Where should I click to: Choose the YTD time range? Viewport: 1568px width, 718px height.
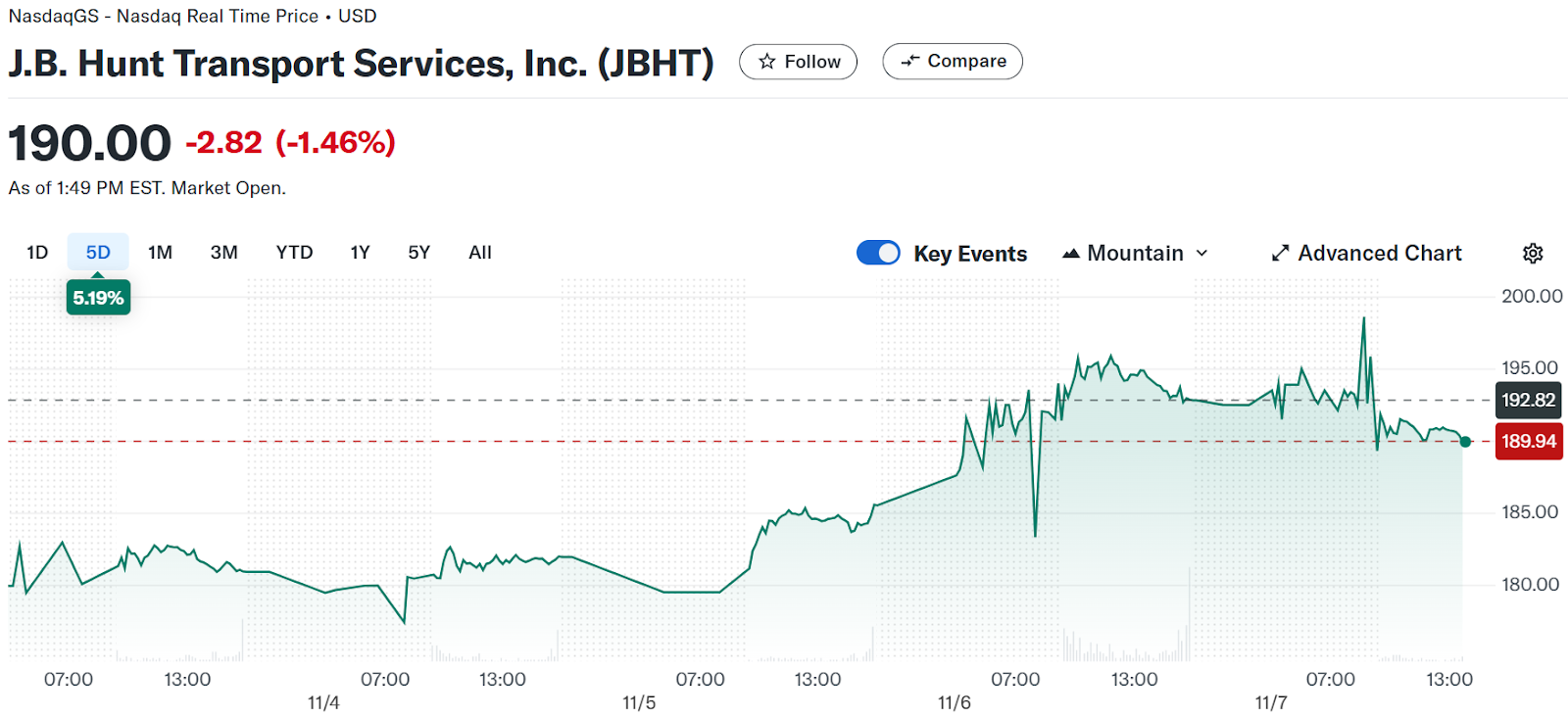pos(294,253)
